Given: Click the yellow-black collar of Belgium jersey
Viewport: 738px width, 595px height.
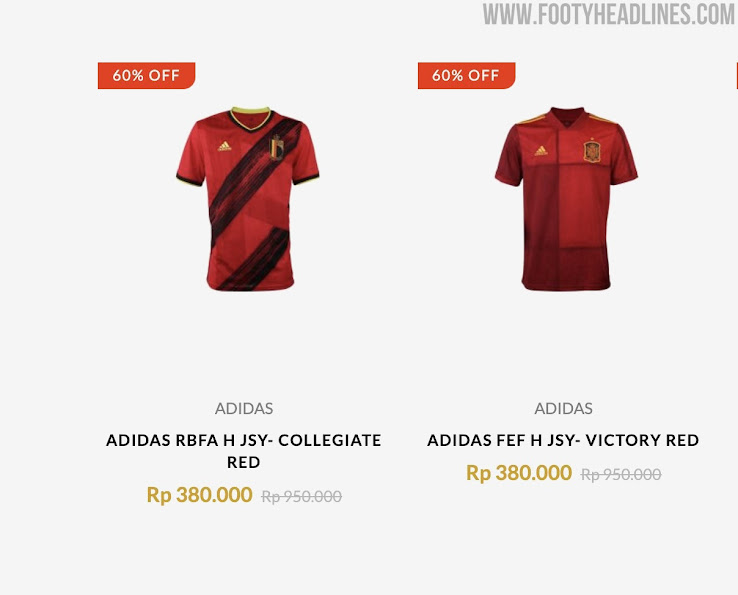Looking at the screenshot, I should [x=250, y=118].
